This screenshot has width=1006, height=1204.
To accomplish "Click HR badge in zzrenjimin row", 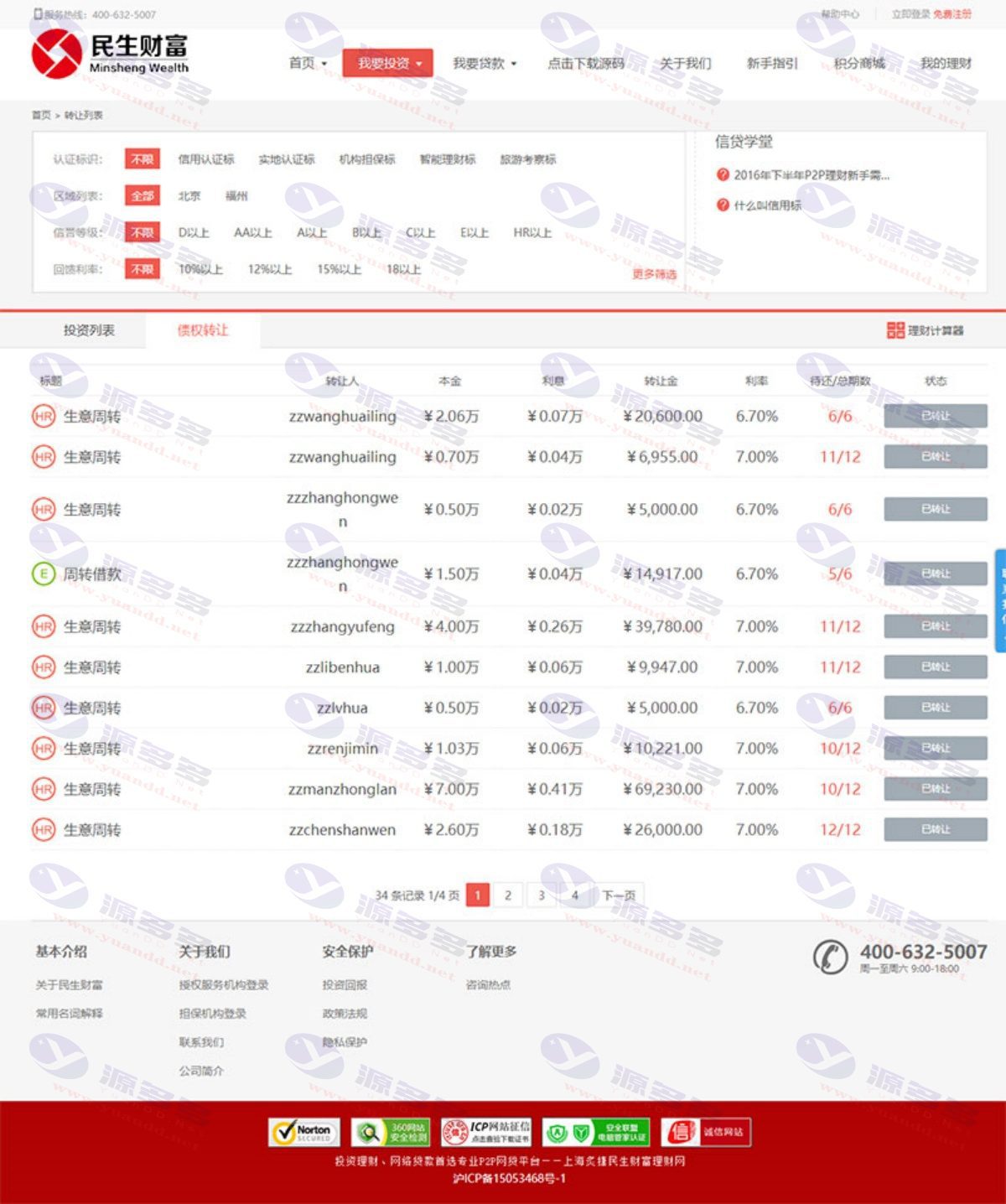I will [x=44, y=748].
